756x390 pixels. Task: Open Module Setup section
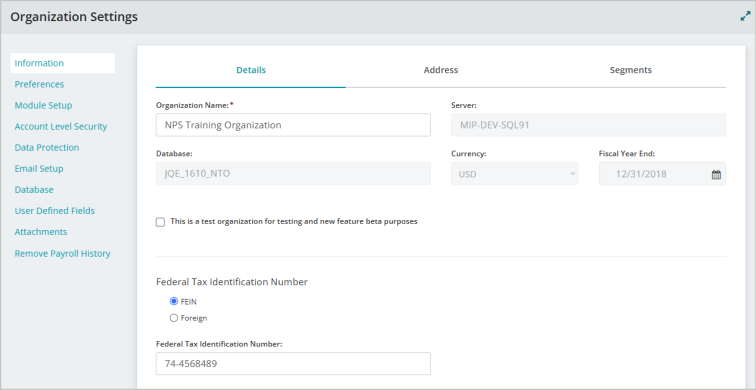(x=43, y=106)
